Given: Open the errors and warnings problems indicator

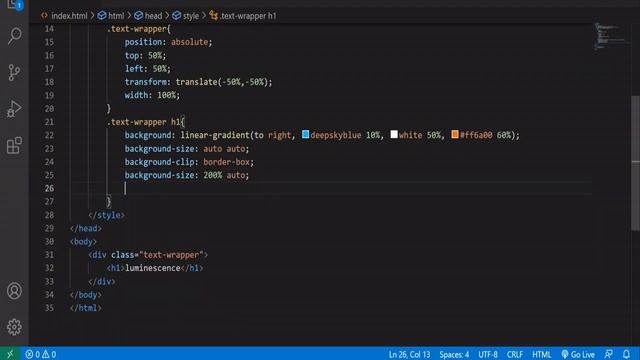Looking at the screenshot, I should (x=41, y=354).
